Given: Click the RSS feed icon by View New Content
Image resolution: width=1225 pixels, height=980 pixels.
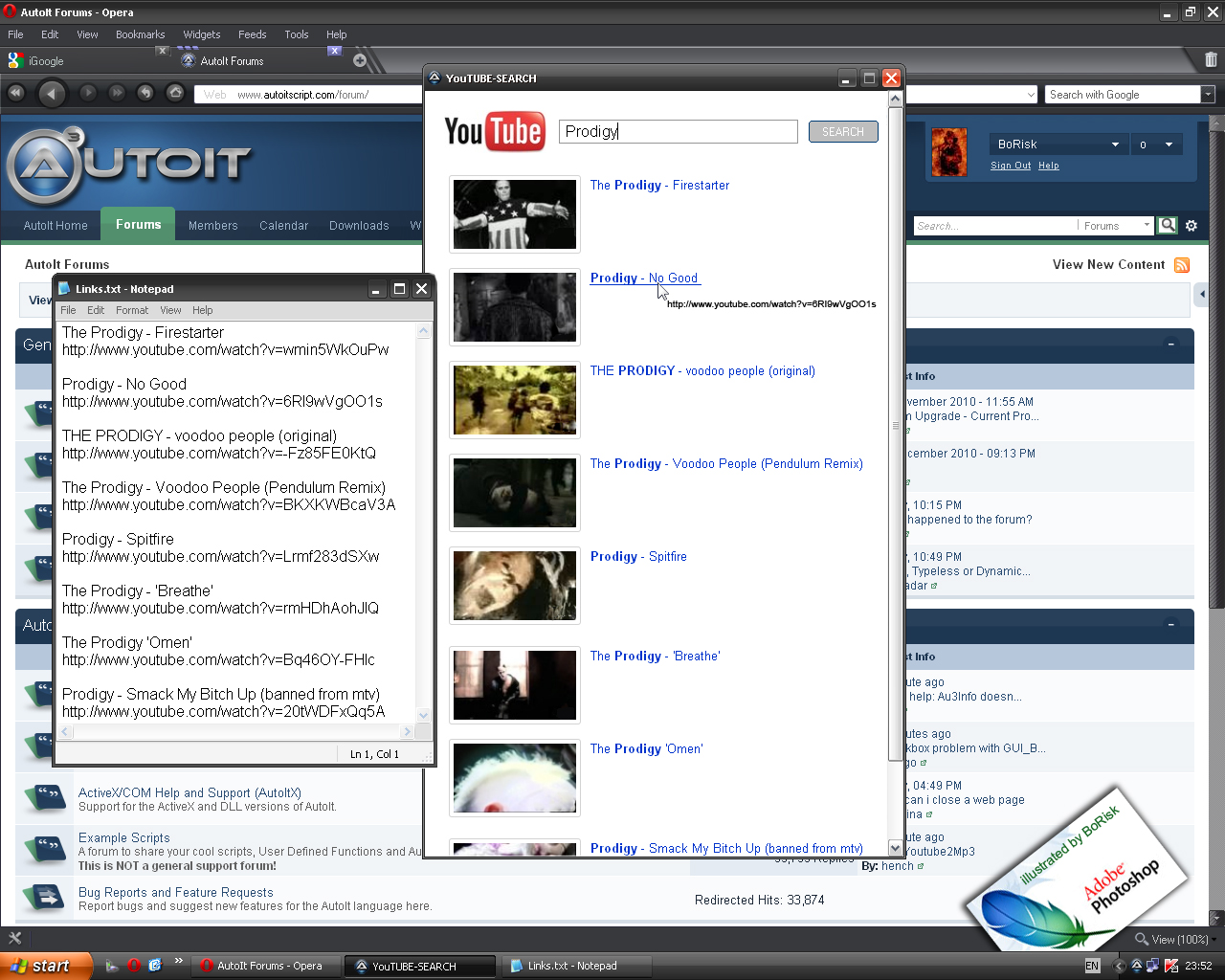Looking at the screenshot, I should point(1182,265).
